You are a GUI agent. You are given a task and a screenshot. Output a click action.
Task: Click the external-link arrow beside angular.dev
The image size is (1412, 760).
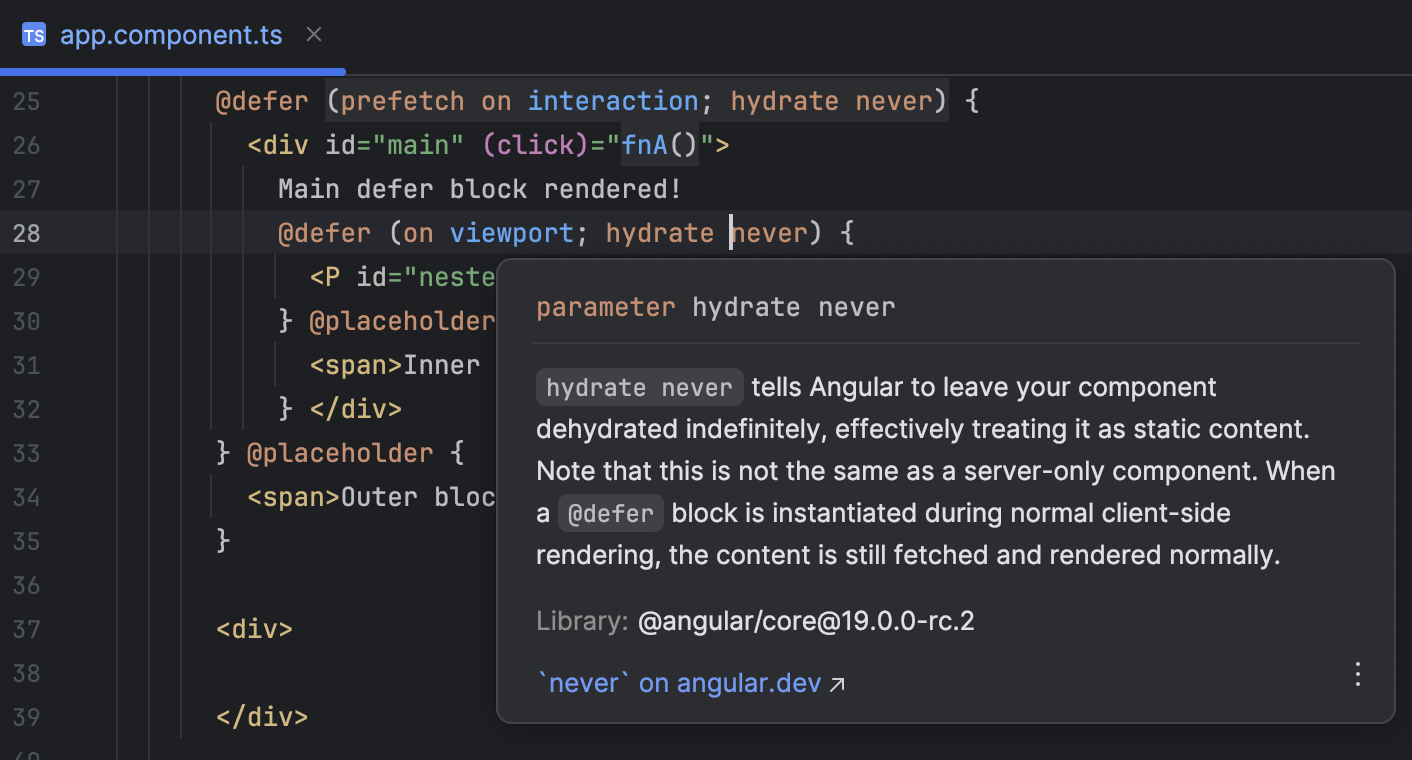point(837,682)
